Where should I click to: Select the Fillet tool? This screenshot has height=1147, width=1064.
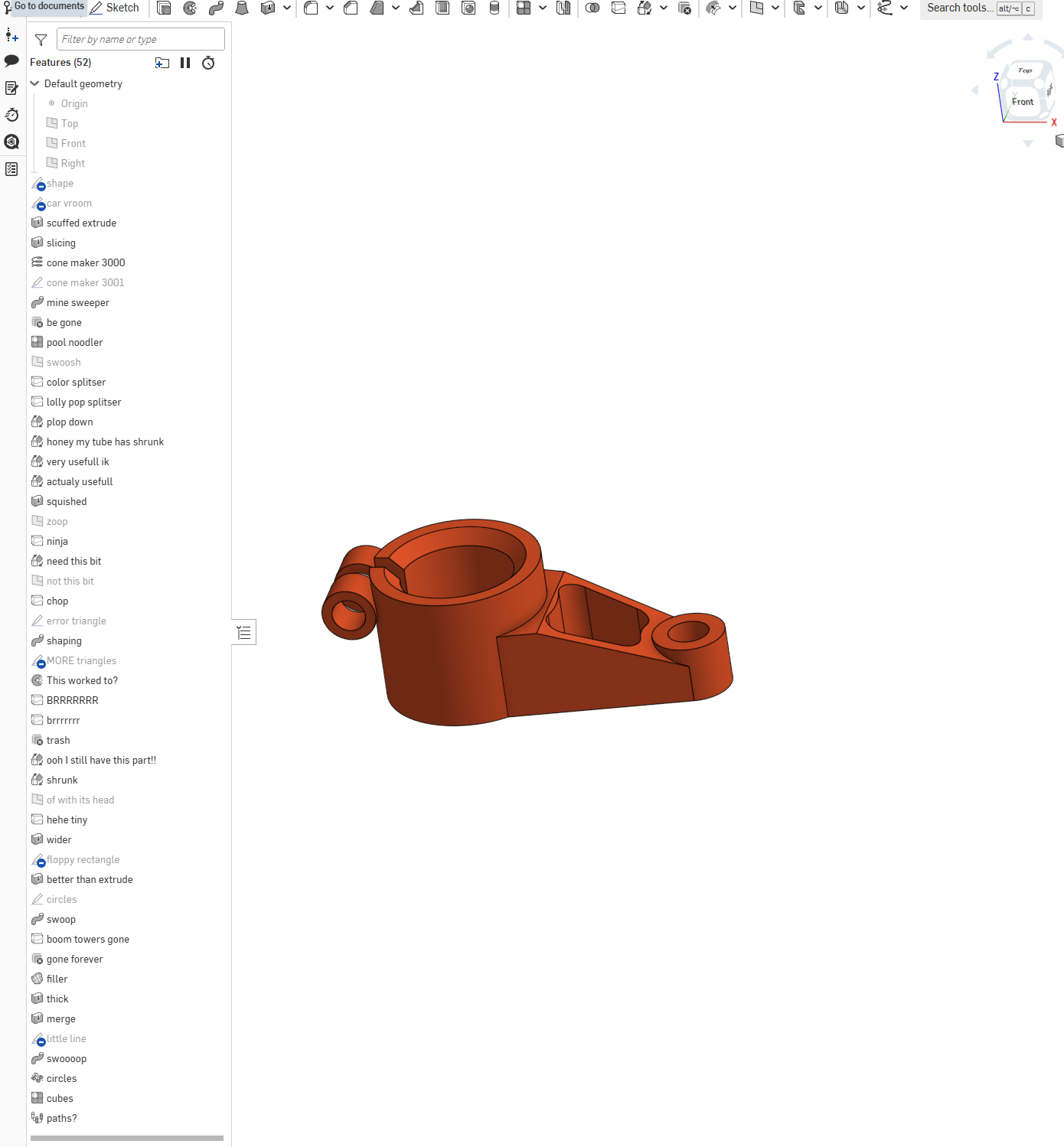[311, 8]
